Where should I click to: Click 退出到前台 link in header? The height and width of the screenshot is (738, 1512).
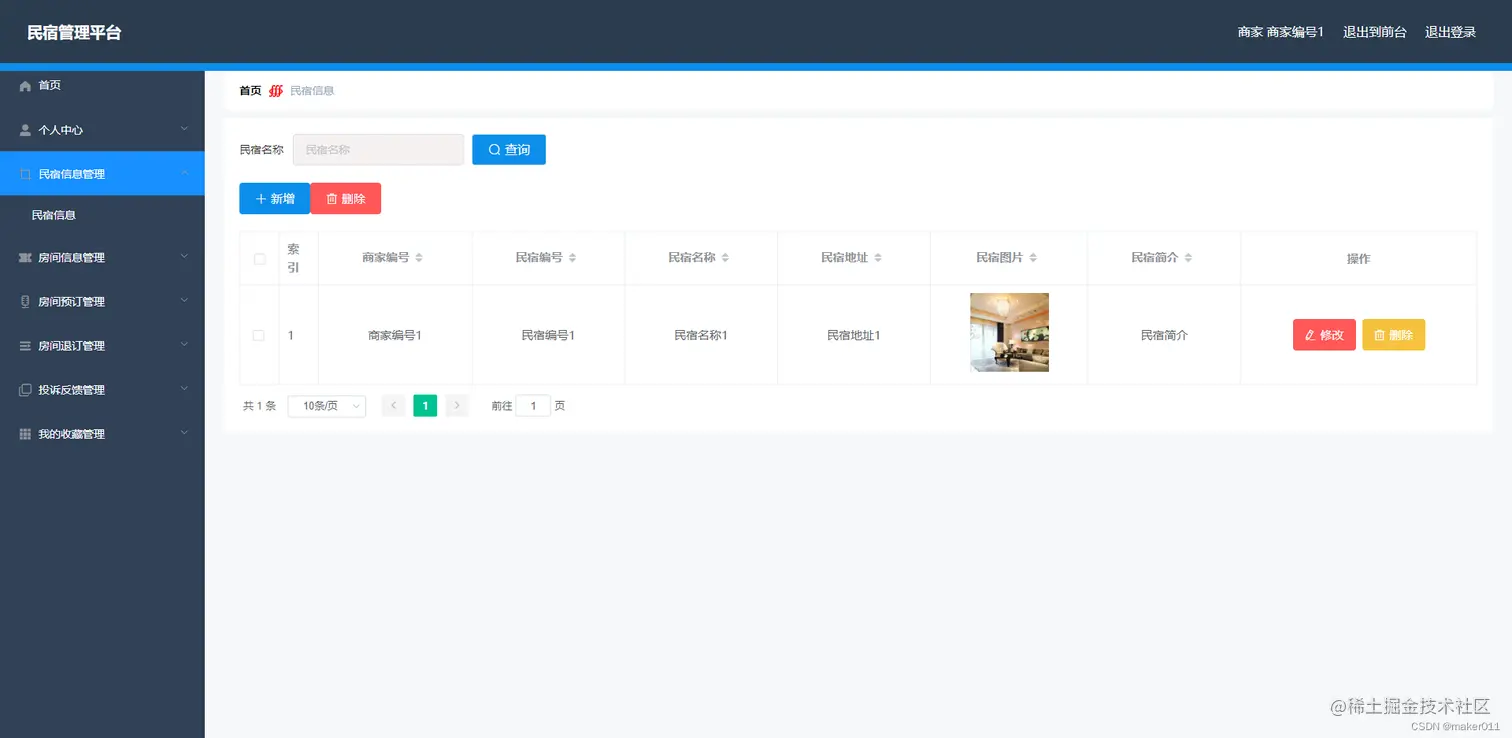point(1374,32)
